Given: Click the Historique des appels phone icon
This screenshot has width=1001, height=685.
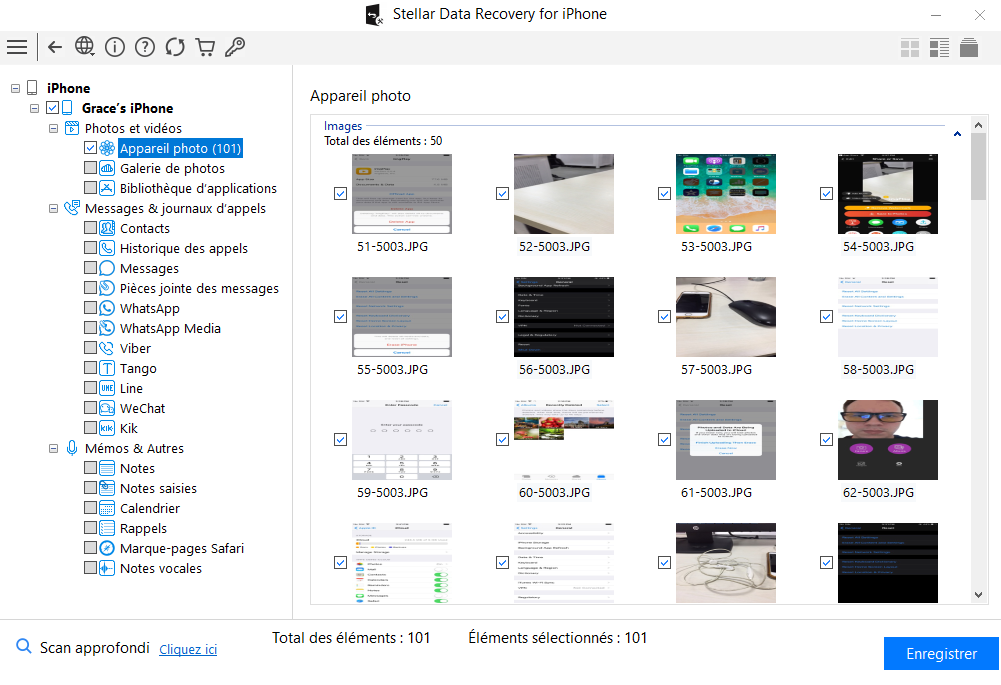Looking at the screenshot, I should 107,248.
